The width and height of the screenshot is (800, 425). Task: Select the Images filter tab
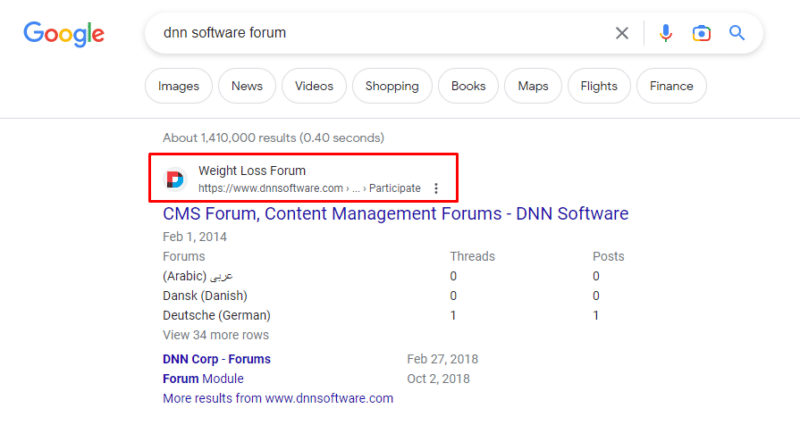click(179, 86)
